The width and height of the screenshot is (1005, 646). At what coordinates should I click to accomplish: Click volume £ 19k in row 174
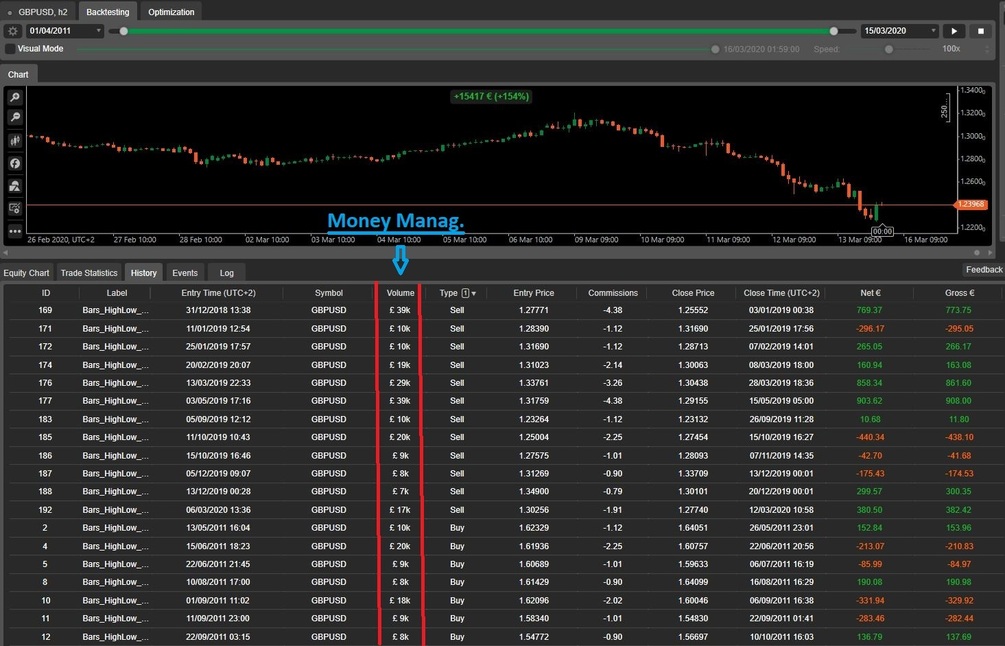[x=400, y=365]
